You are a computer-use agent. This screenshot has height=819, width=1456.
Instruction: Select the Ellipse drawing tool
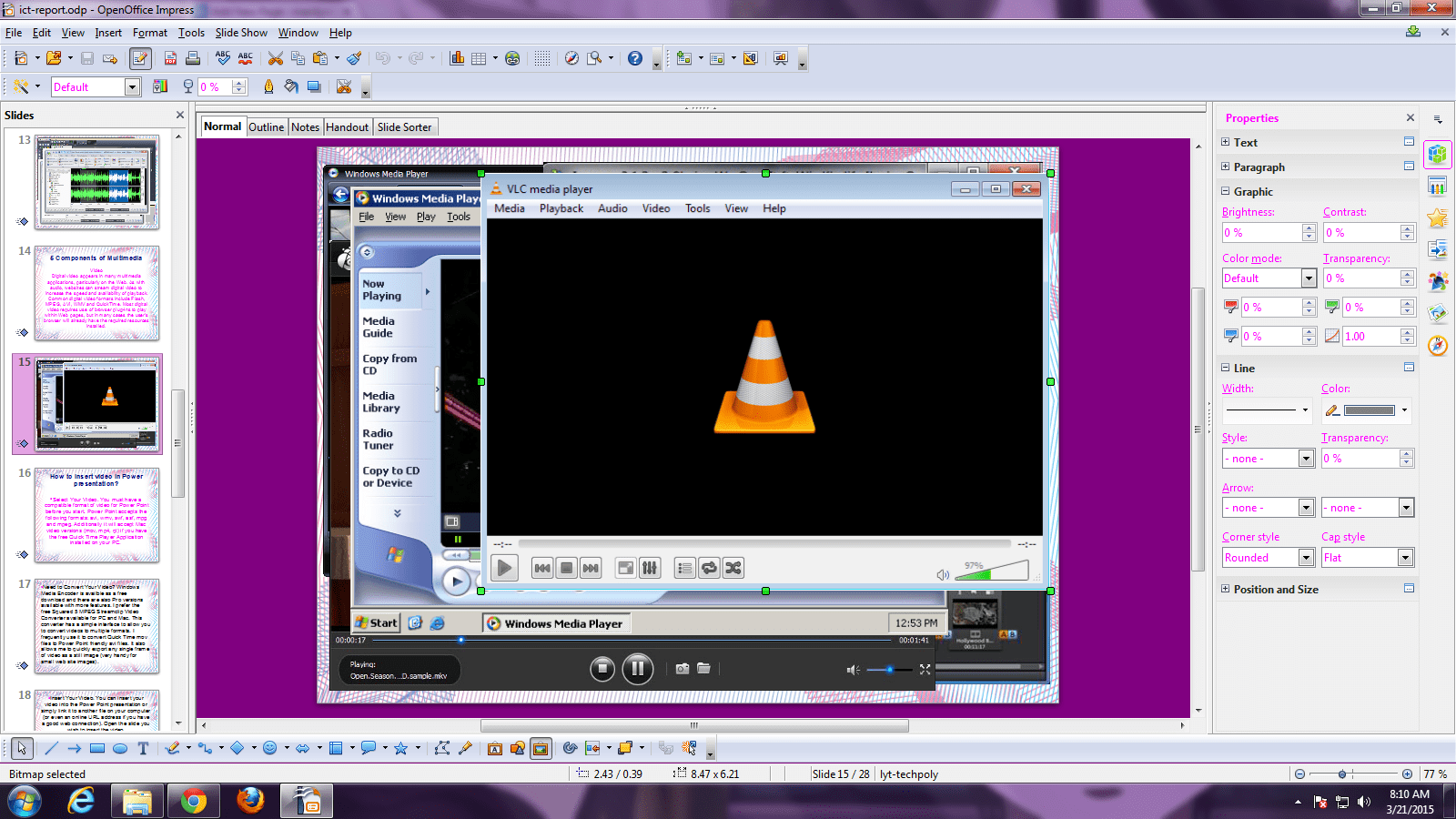click(119, 748)
